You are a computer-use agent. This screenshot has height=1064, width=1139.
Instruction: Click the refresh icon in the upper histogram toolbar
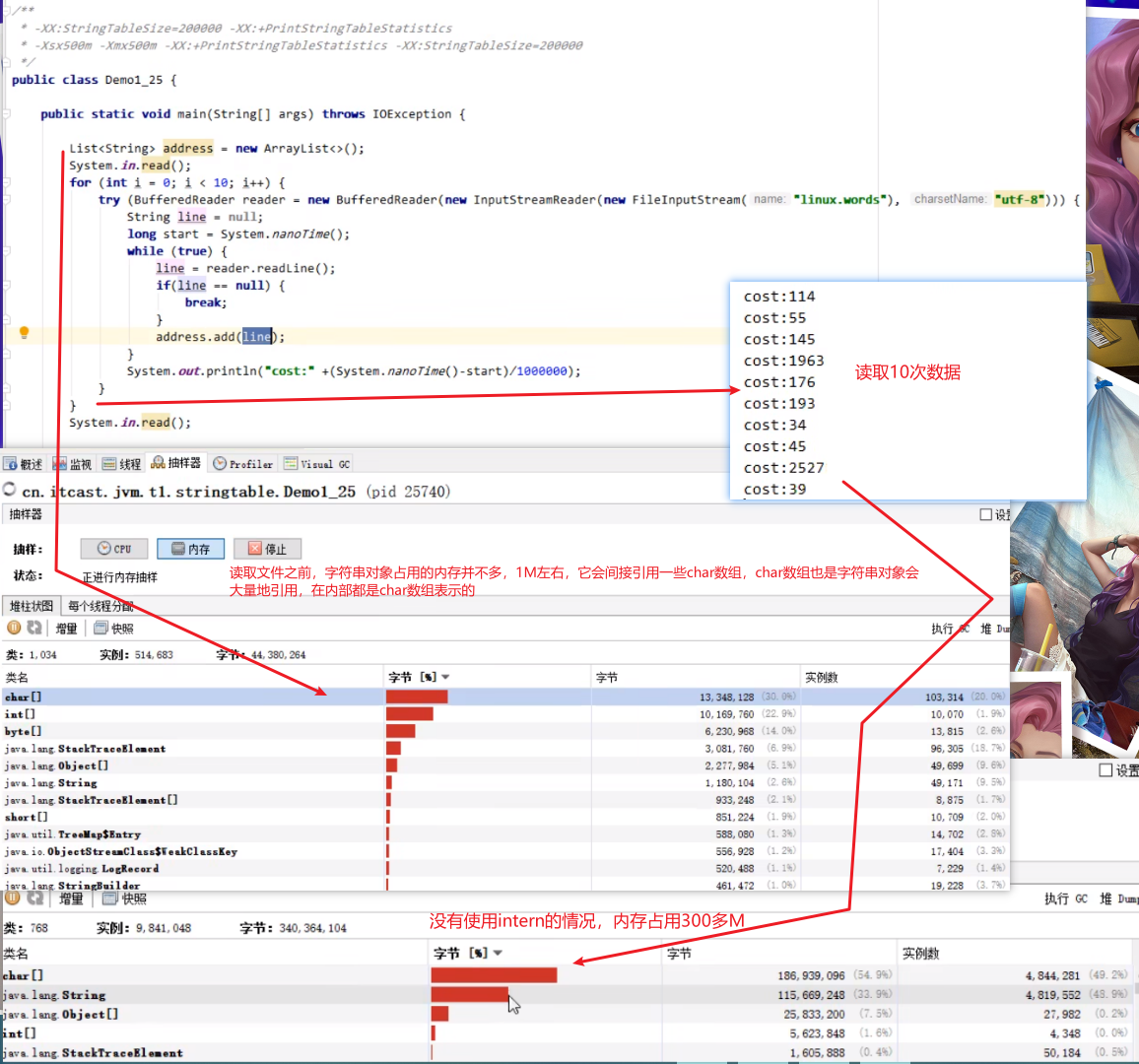pos(34,628)
